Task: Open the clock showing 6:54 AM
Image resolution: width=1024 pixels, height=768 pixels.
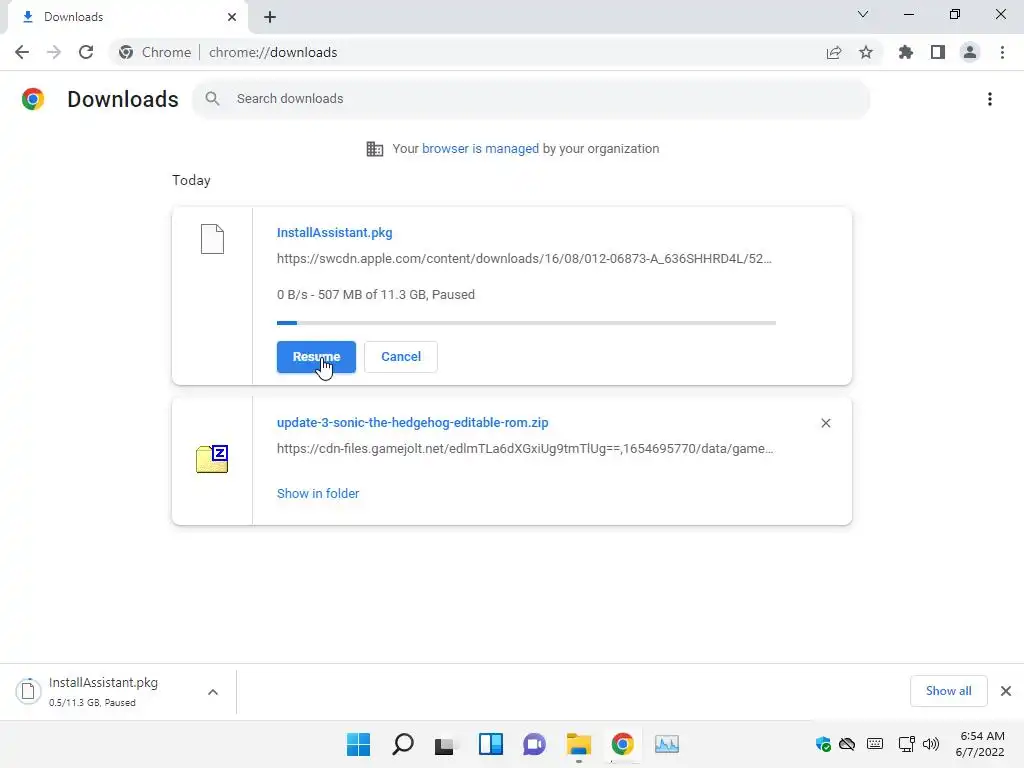Action: click(x=980, y=744)
